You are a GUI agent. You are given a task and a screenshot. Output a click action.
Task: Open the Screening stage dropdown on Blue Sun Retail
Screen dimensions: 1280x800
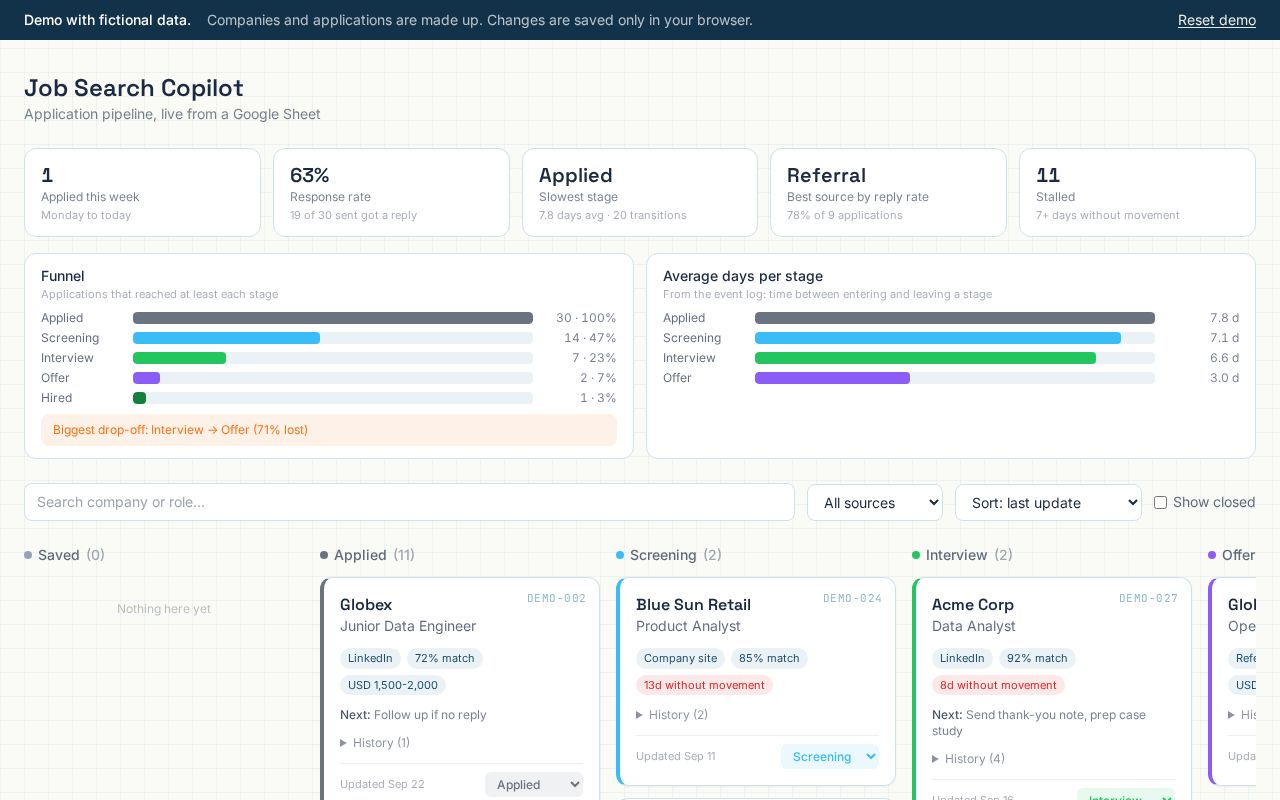click(x=830, y=757)
